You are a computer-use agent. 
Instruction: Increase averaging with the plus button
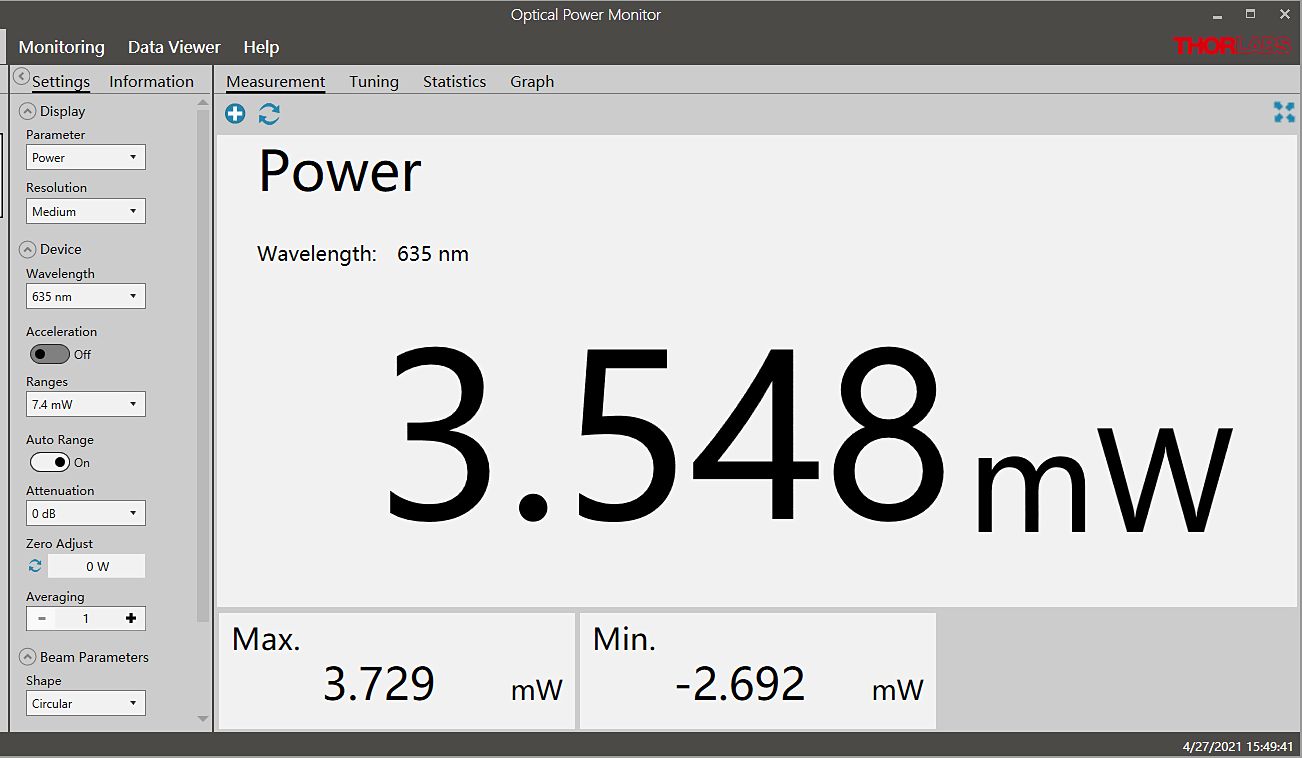[x=130, y=618]
